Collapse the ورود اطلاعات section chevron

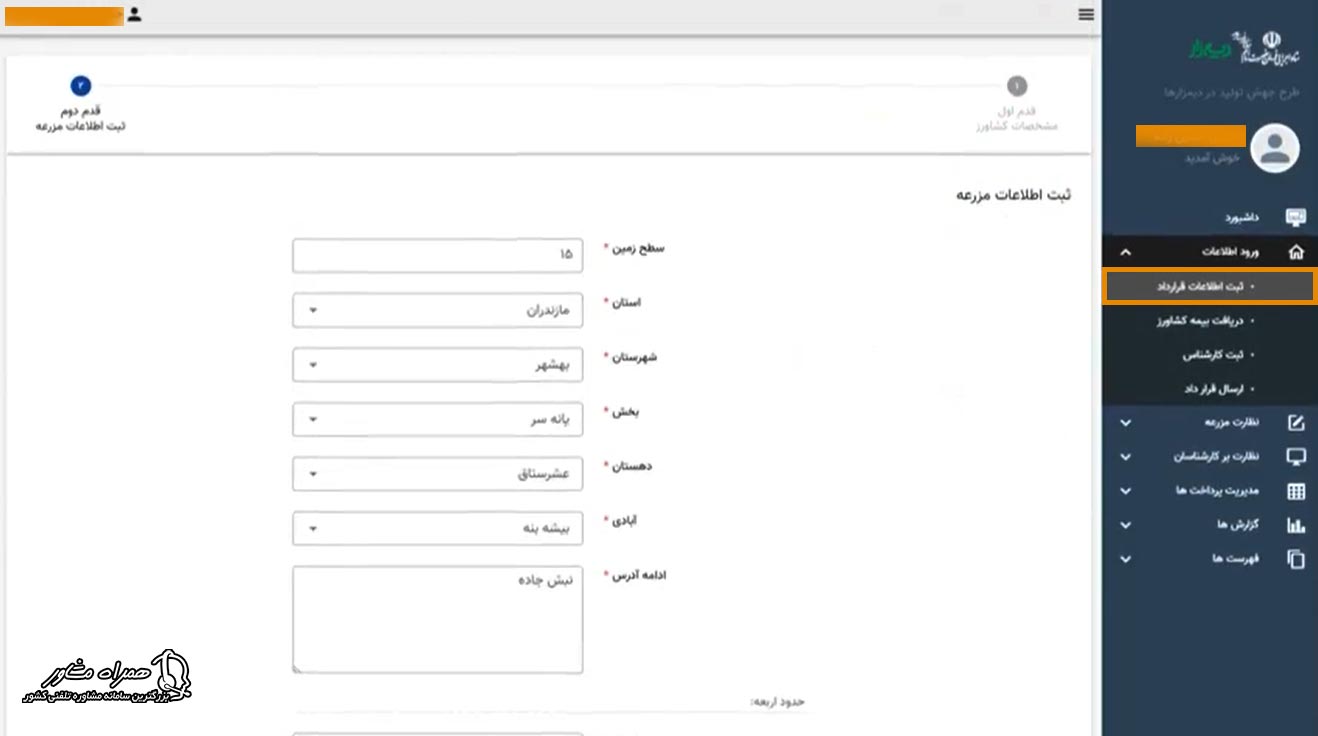[1124, 250]
